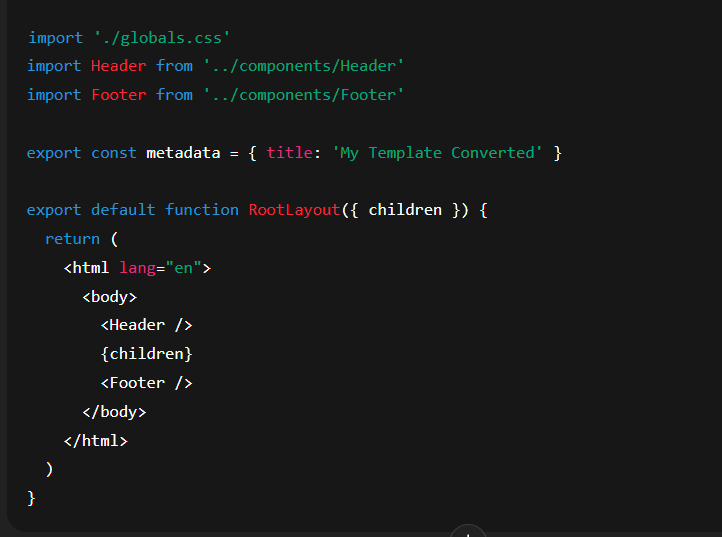
Task: Click the 'title' property key
Action: (290, 153)
